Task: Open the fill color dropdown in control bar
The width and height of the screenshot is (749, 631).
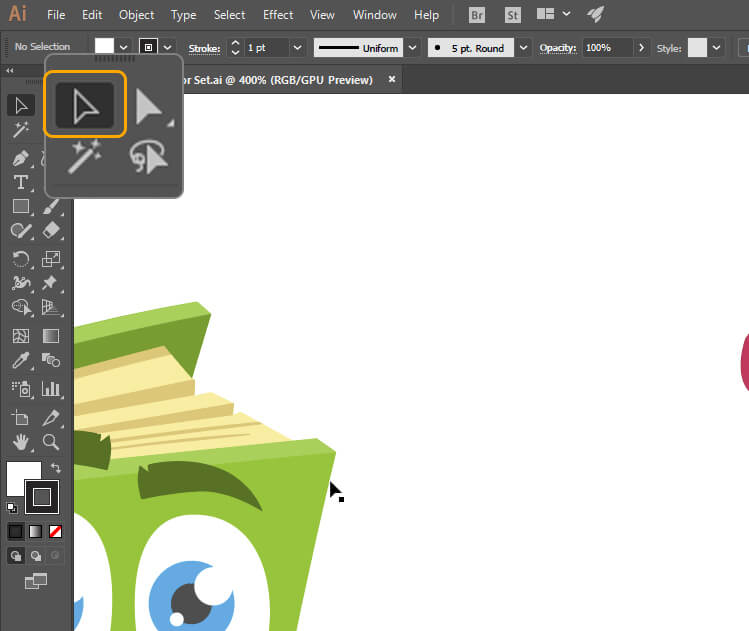Action: 124,48
